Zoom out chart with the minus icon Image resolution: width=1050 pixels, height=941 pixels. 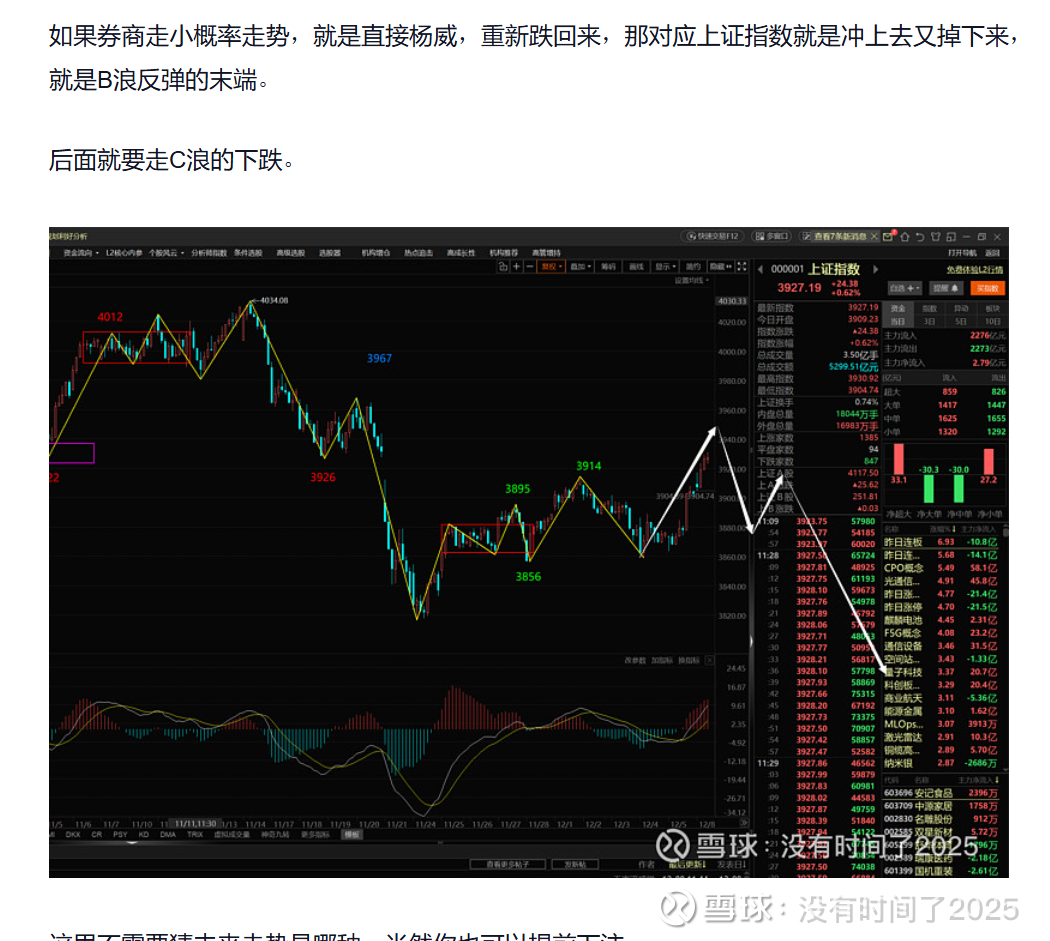coord(530,267)
